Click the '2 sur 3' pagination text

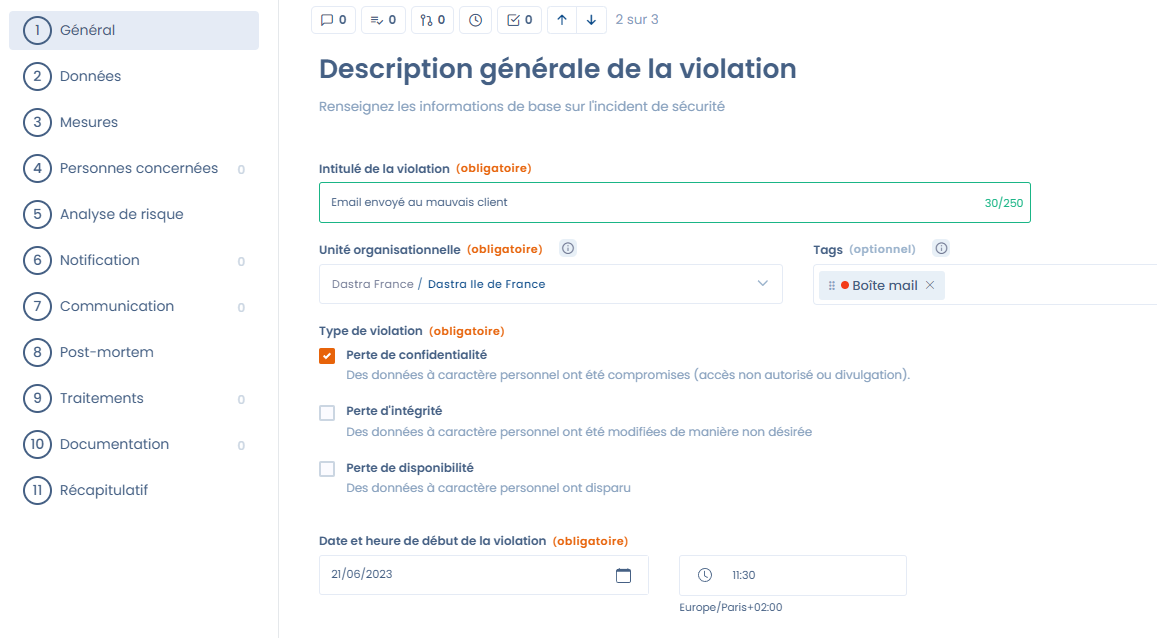pos(637,20)
